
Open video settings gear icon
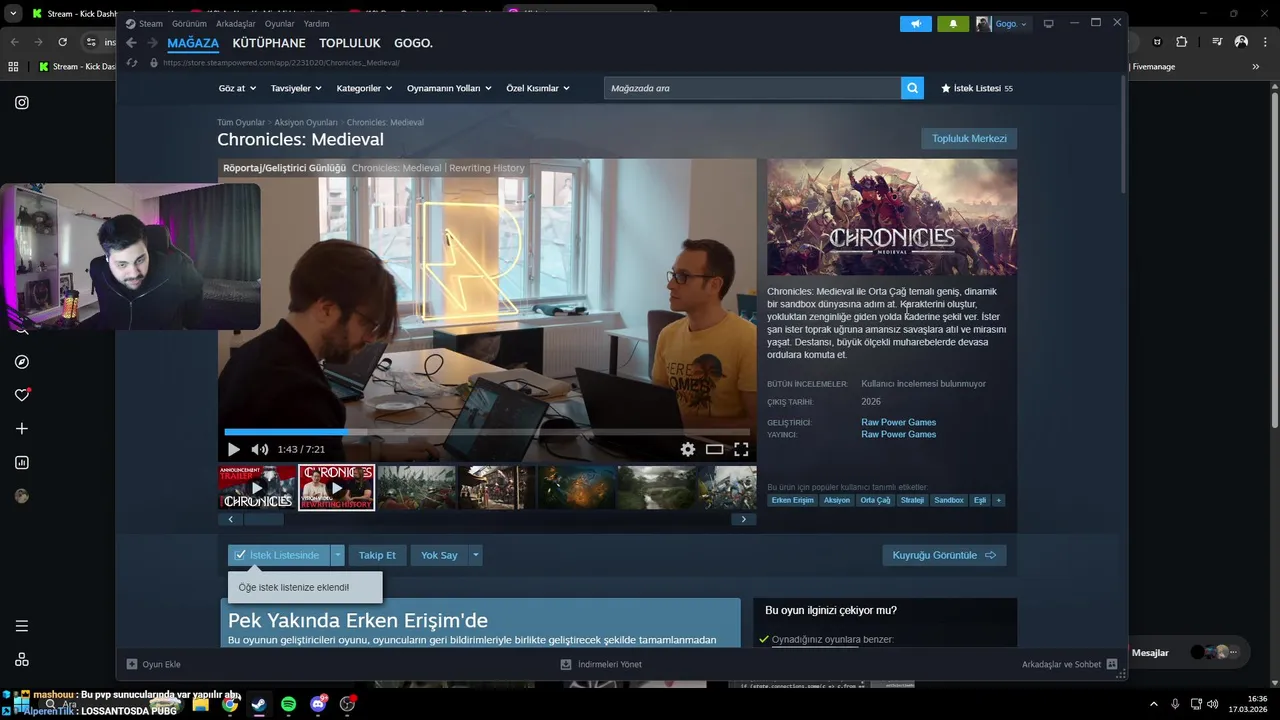[x=688, y=450]
